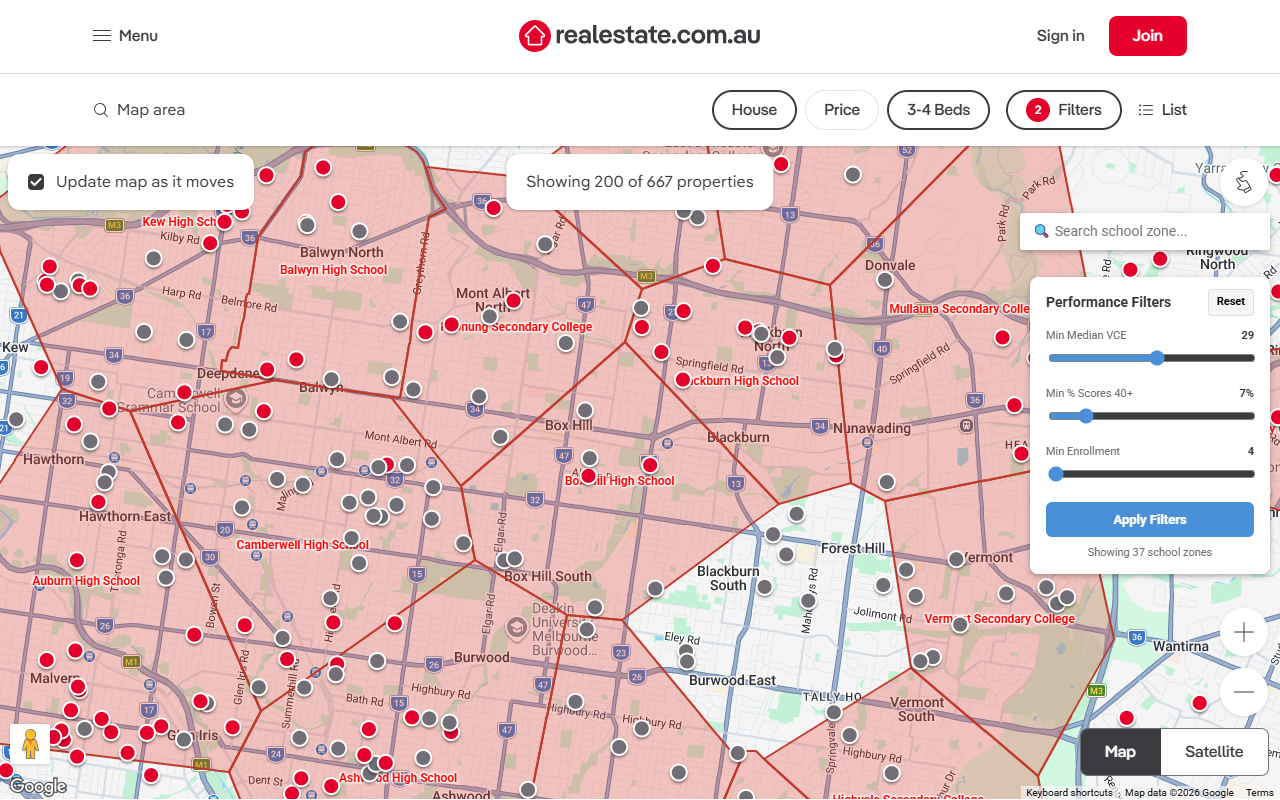Zoom out using the minus map control
Screen dimensions: 1280x800
pyautogui.click(x=1243, y=691)
